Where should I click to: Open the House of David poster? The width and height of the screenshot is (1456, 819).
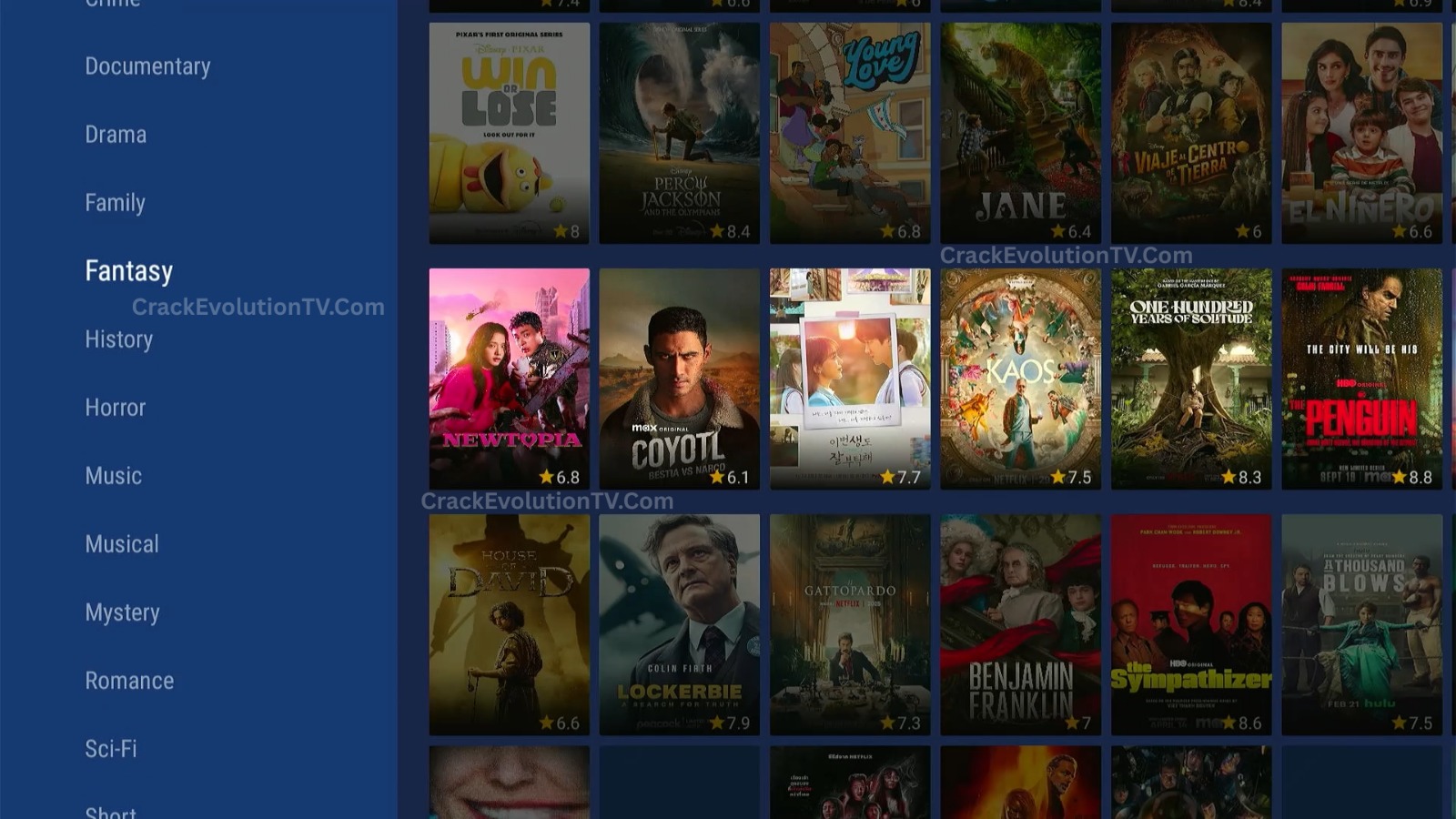[x=509, y=625]
